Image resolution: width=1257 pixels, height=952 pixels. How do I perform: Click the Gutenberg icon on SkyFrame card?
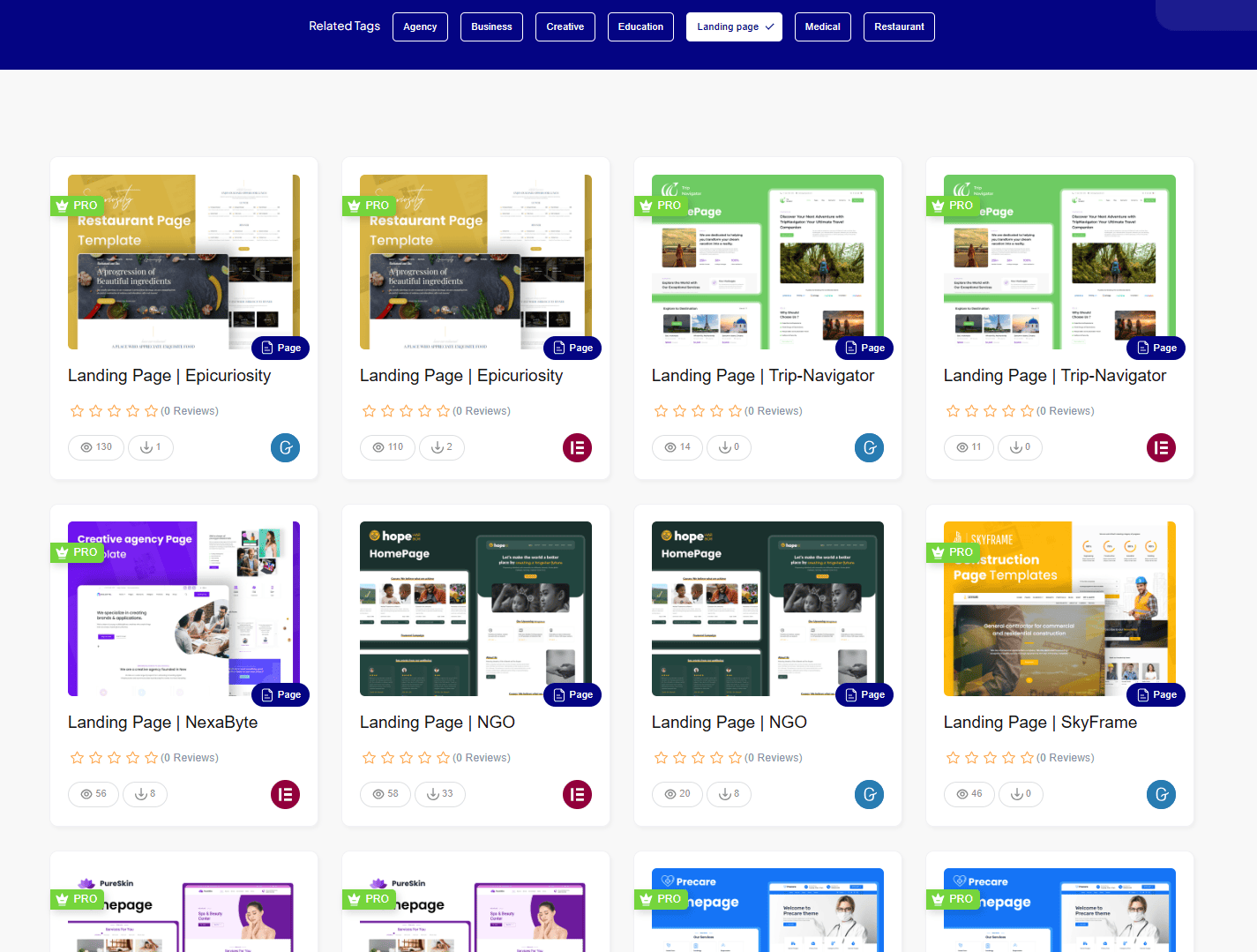click(x=1161, y=794)
